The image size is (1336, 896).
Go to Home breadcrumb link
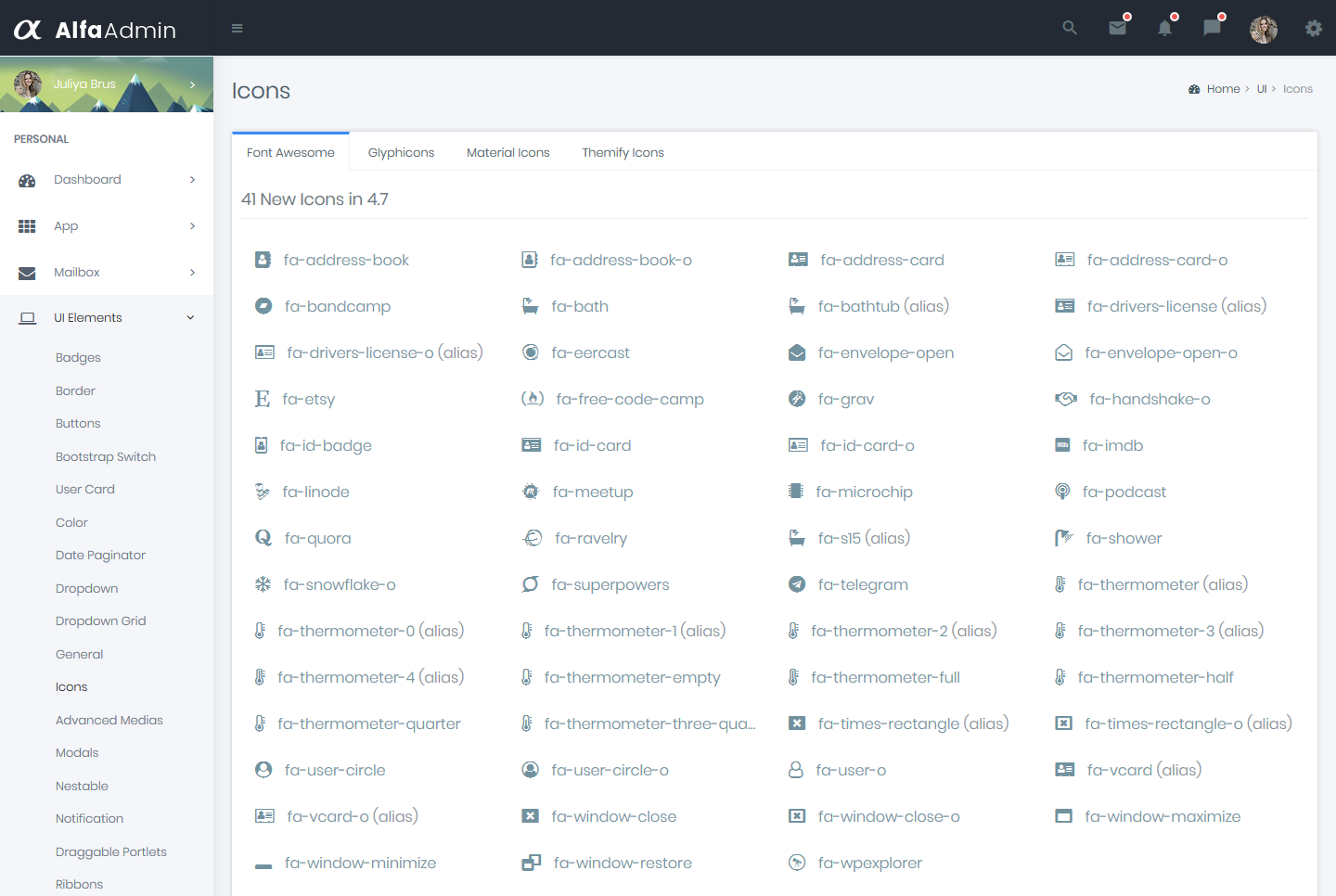point(1223,89)
